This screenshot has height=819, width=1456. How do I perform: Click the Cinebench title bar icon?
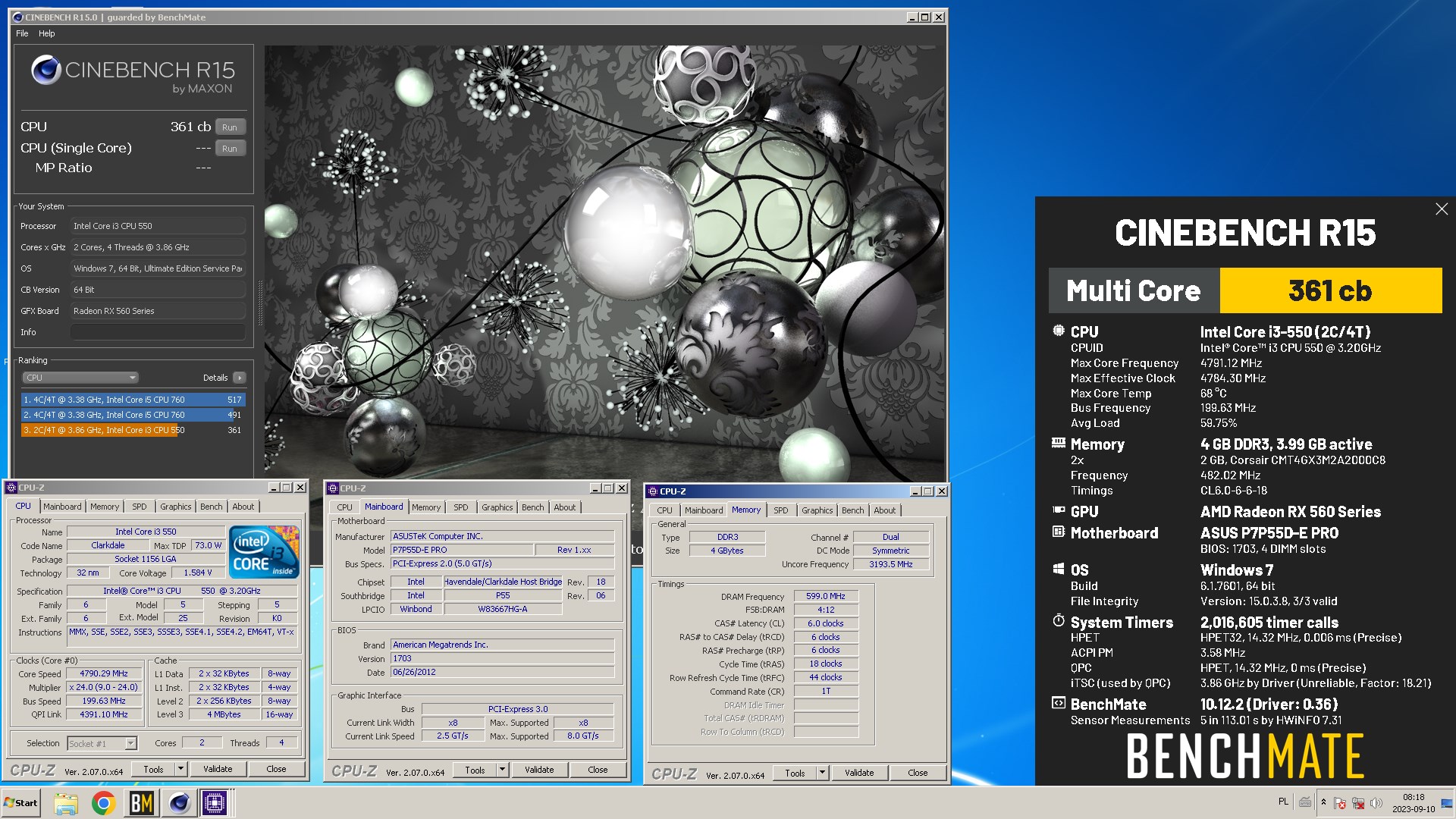[x=18, y=17]
